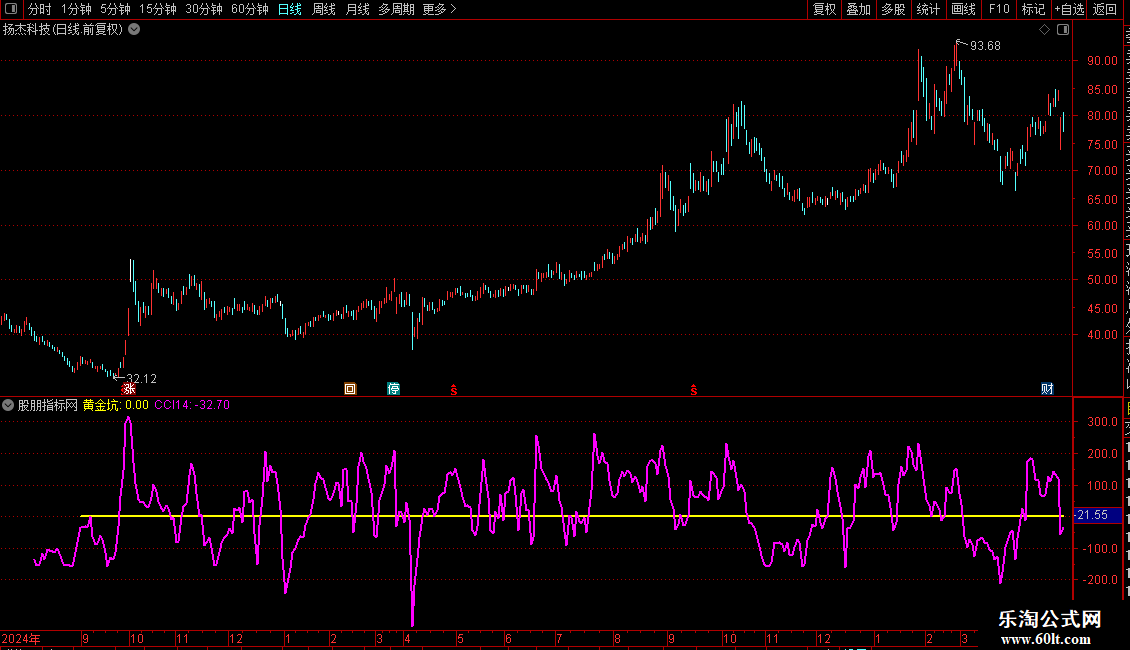The image size is (1130, 650).
Task: Click the month 9 marker after 2024年
Action: point(86,638)
